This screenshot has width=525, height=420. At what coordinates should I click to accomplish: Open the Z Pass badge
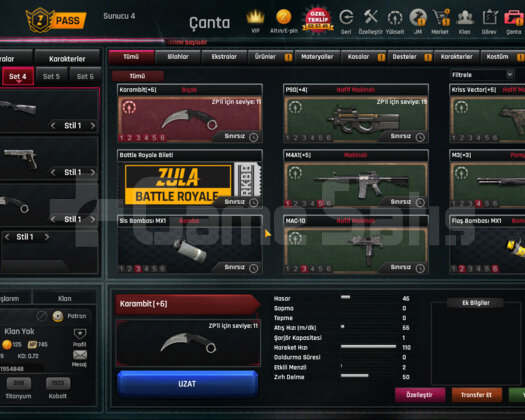coord(56,20)
